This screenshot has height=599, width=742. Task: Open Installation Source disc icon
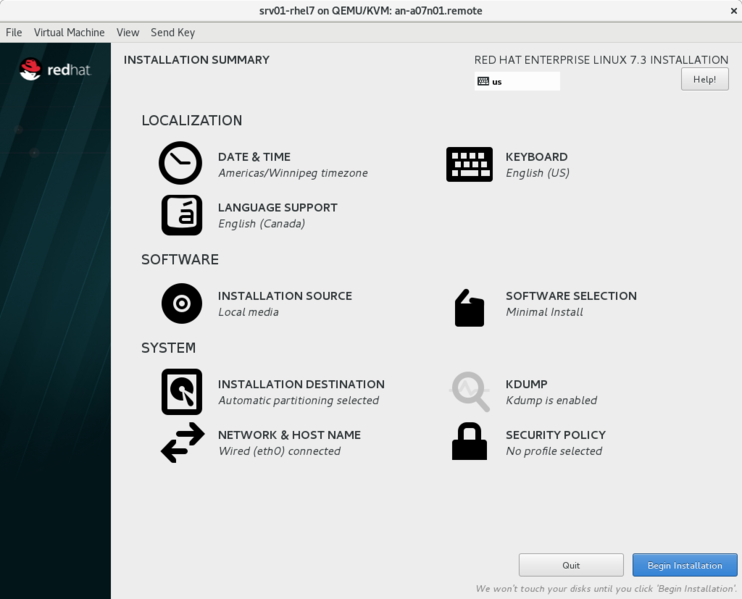pos(181,303)
